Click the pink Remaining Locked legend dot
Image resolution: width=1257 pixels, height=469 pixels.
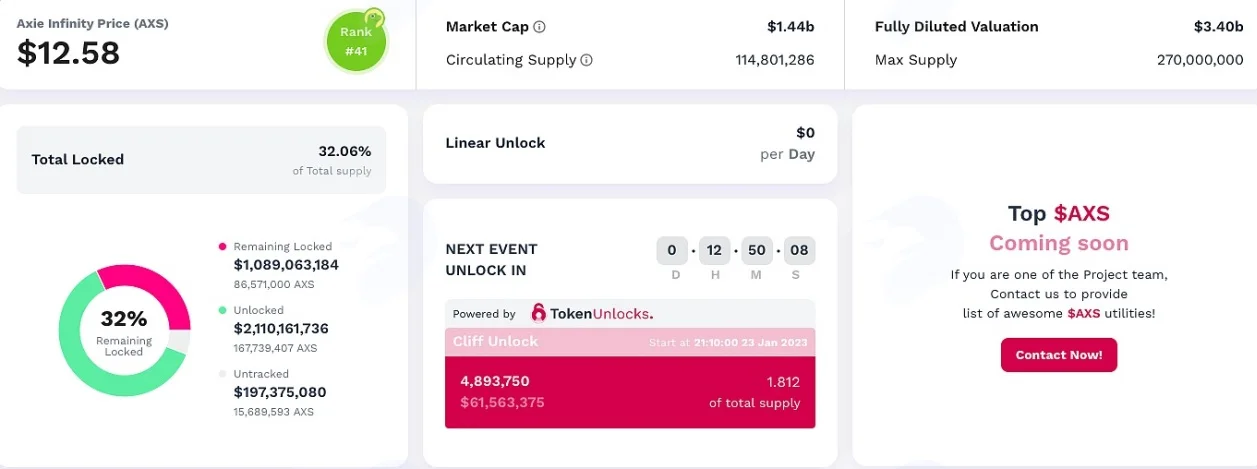click(x=223, y=246)
